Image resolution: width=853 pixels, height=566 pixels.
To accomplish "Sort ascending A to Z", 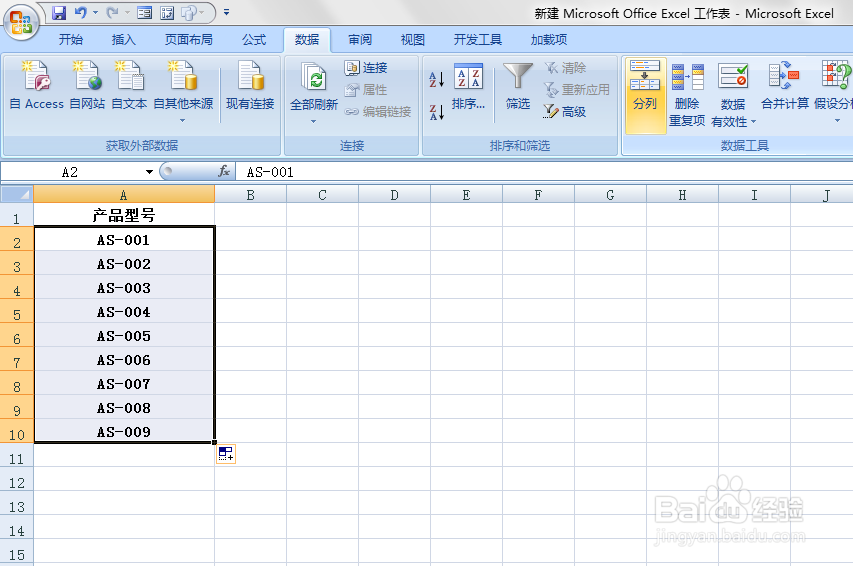I will tap(437, 79).
